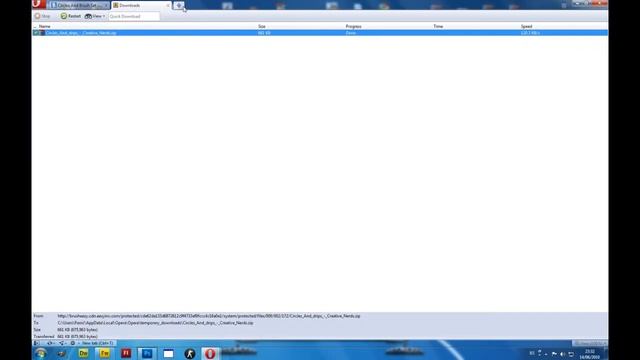The width and height of the screenshot is (640, 360).
Task: Click the From URL text in details pane
Action: pos(209,316)
